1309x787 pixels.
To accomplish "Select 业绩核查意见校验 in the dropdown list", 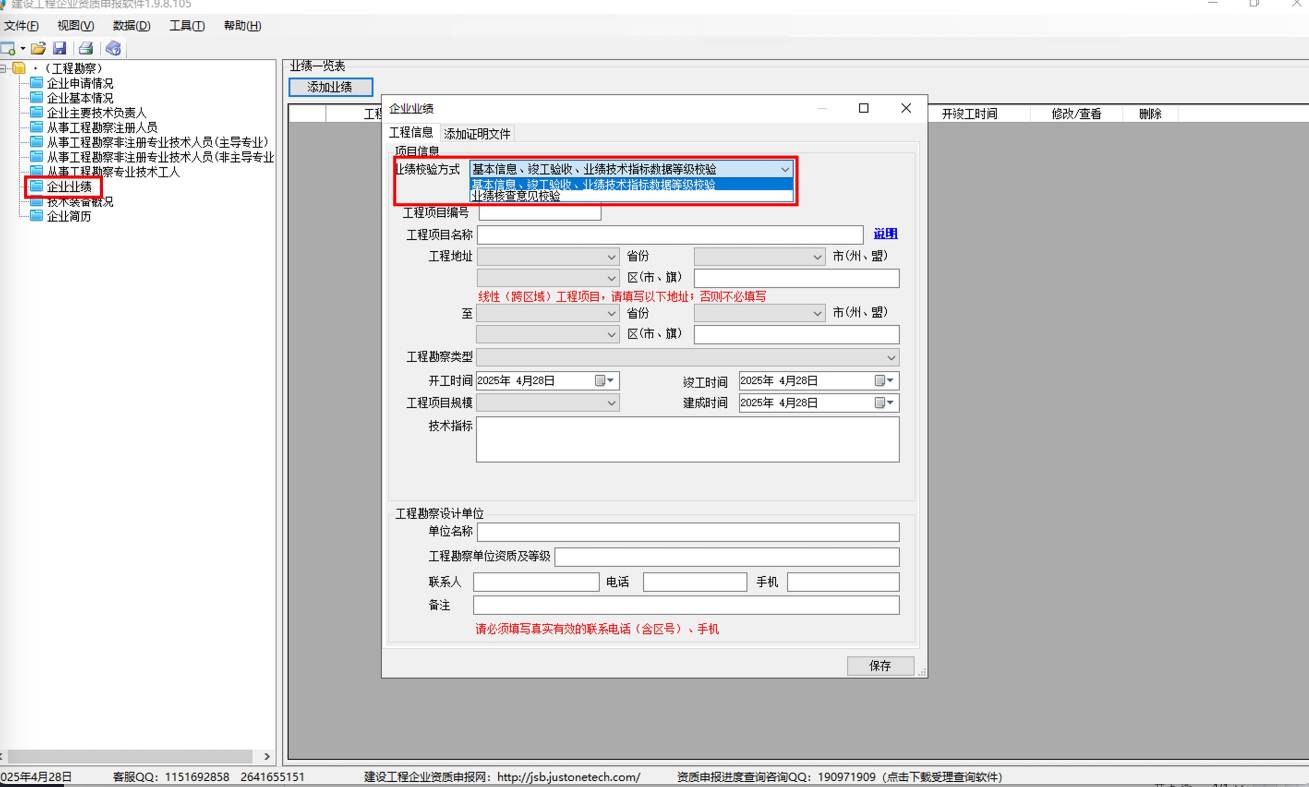I will tap(516, 197).
